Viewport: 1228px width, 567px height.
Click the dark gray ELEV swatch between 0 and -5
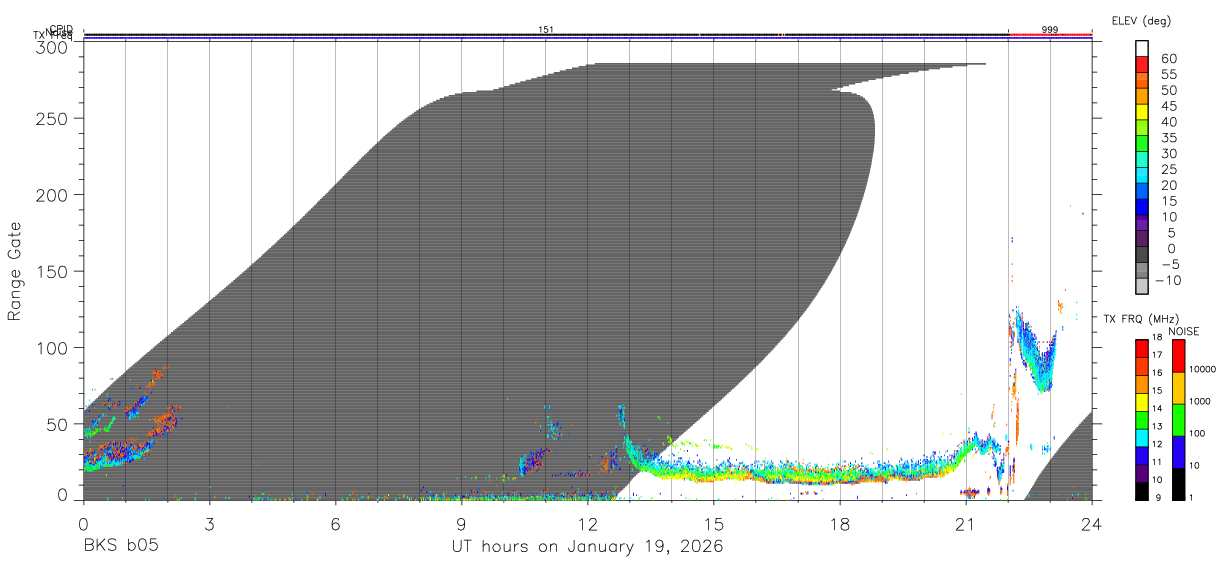(x=1141, y=256)
